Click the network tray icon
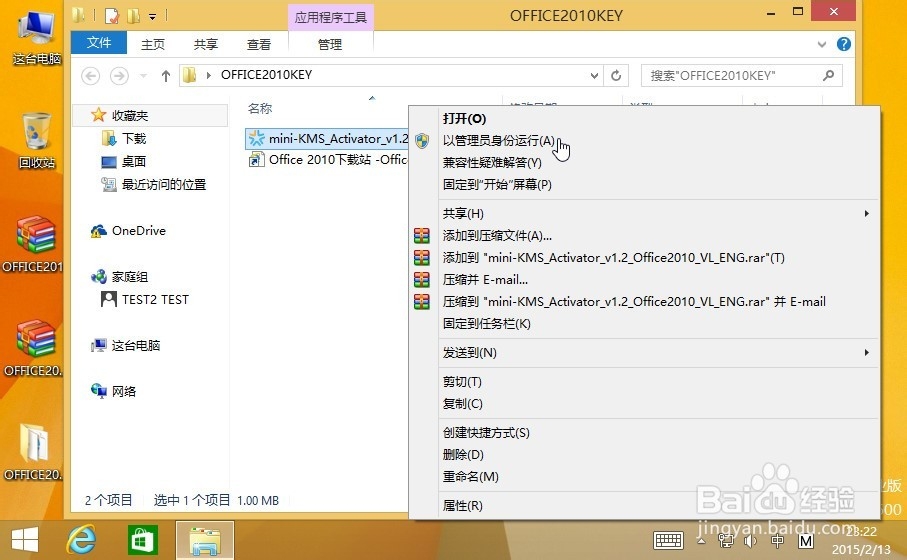The width and height of the screenshot is (907, 560). pos(725,541)
